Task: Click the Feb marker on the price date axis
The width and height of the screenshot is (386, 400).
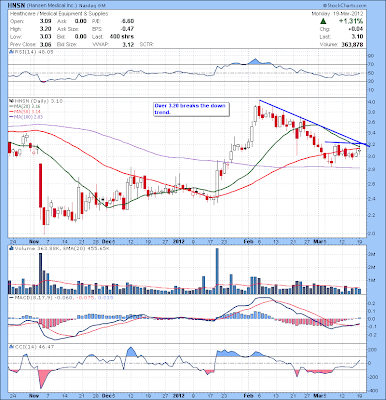Action: (248, 240)
